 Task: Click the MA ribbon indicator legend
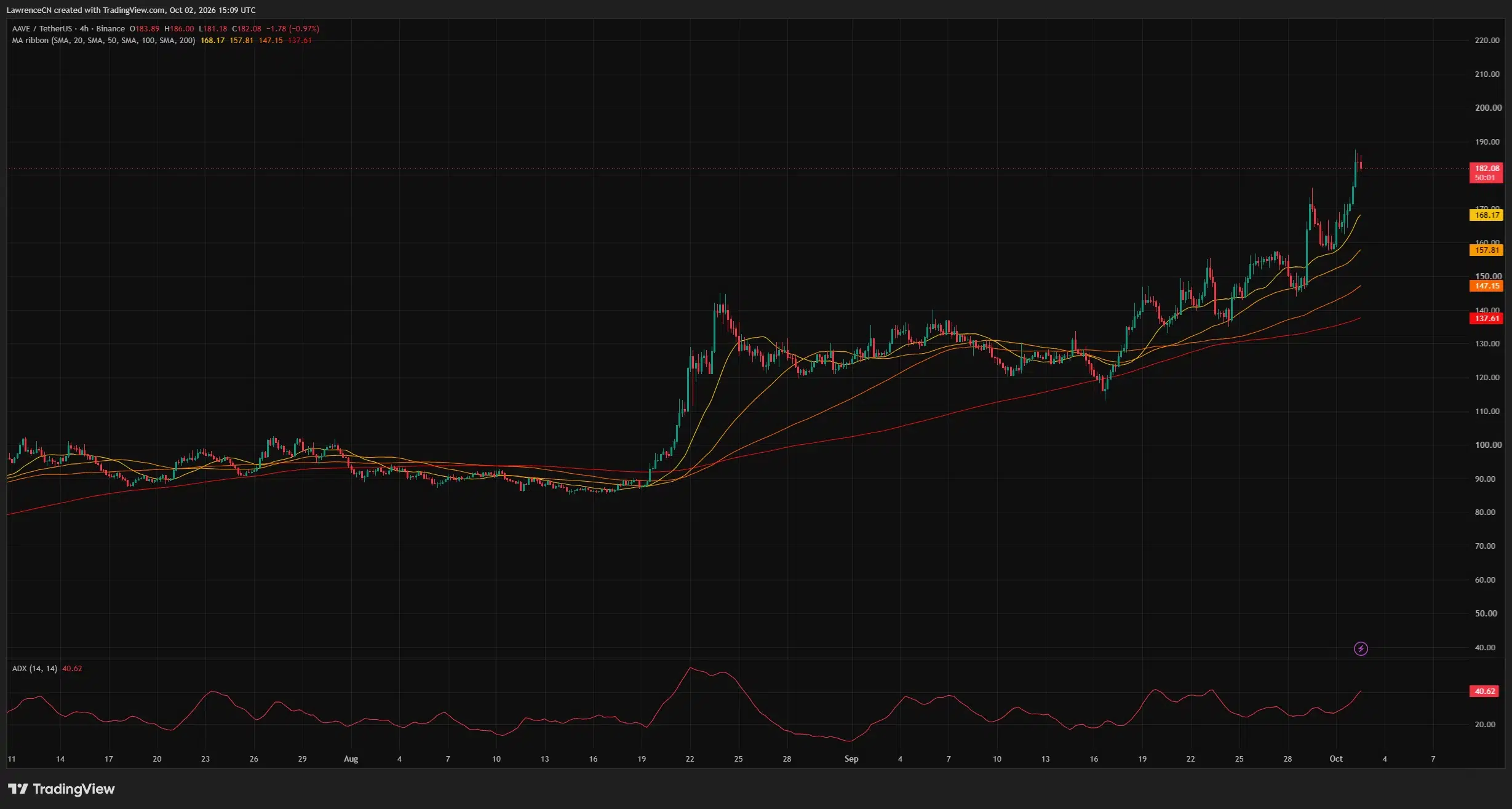click(103, 41)
